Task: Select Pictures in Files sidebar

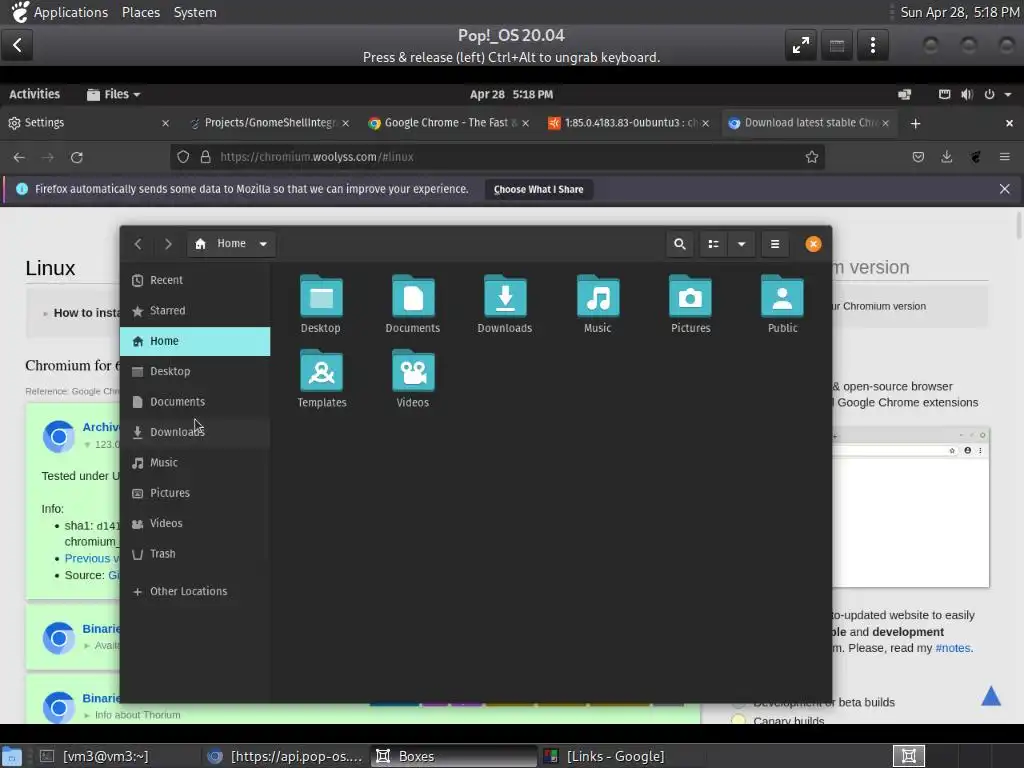Action: 195,493
